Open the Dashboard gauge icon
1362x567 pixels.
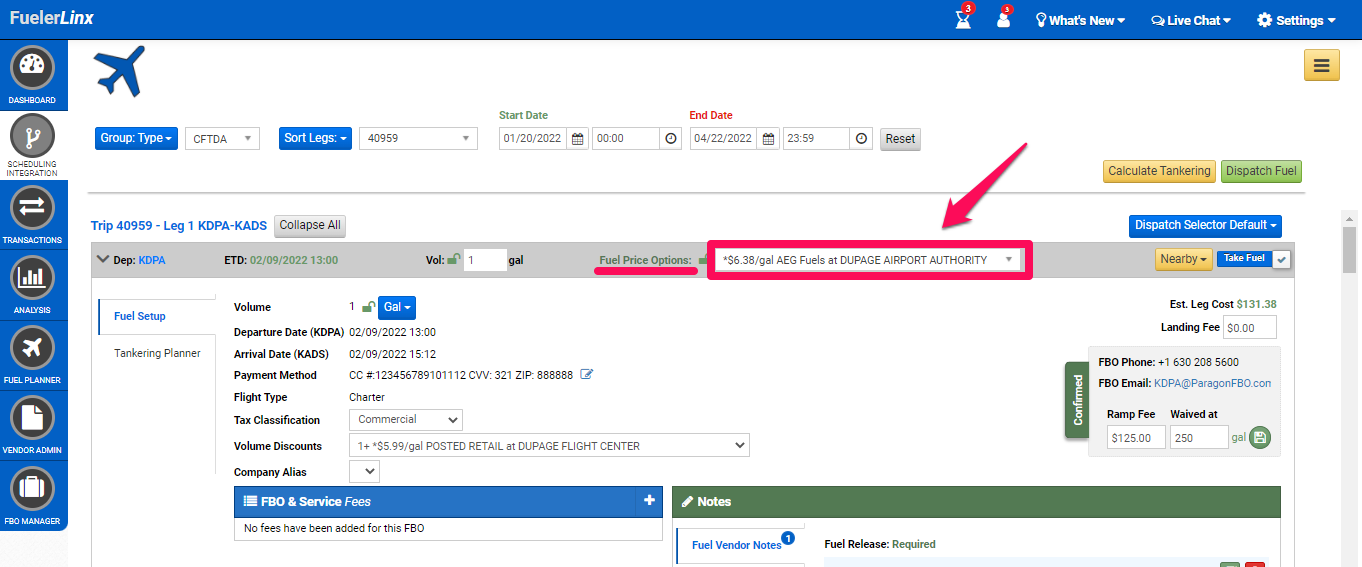click(33, 69)
